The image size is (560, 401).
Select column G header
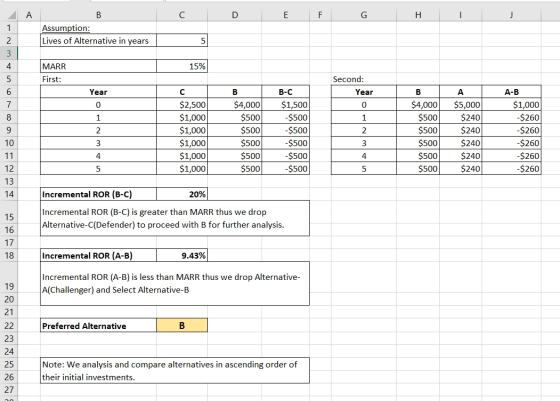point(364,15)
